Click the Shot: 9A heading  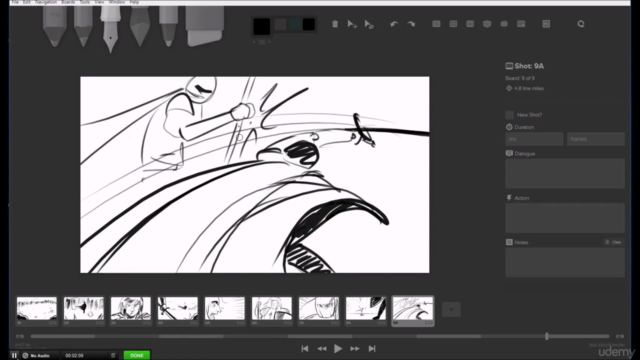[x=529, y=66]
